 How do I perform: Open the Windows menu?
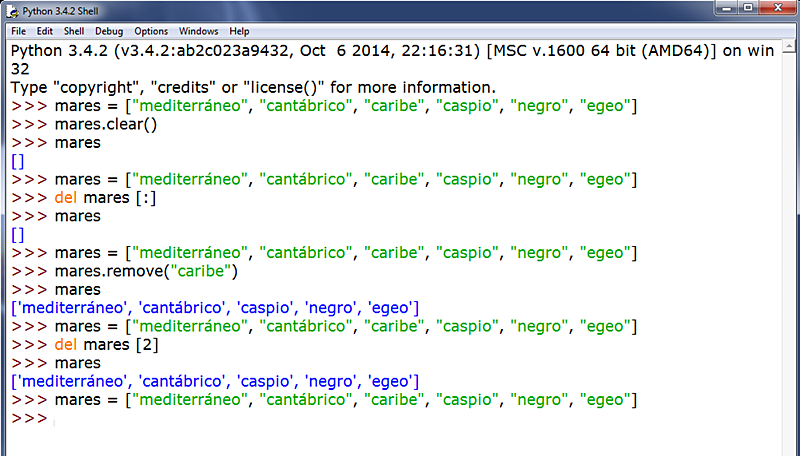pyautogui.click(x=200, y=32)
